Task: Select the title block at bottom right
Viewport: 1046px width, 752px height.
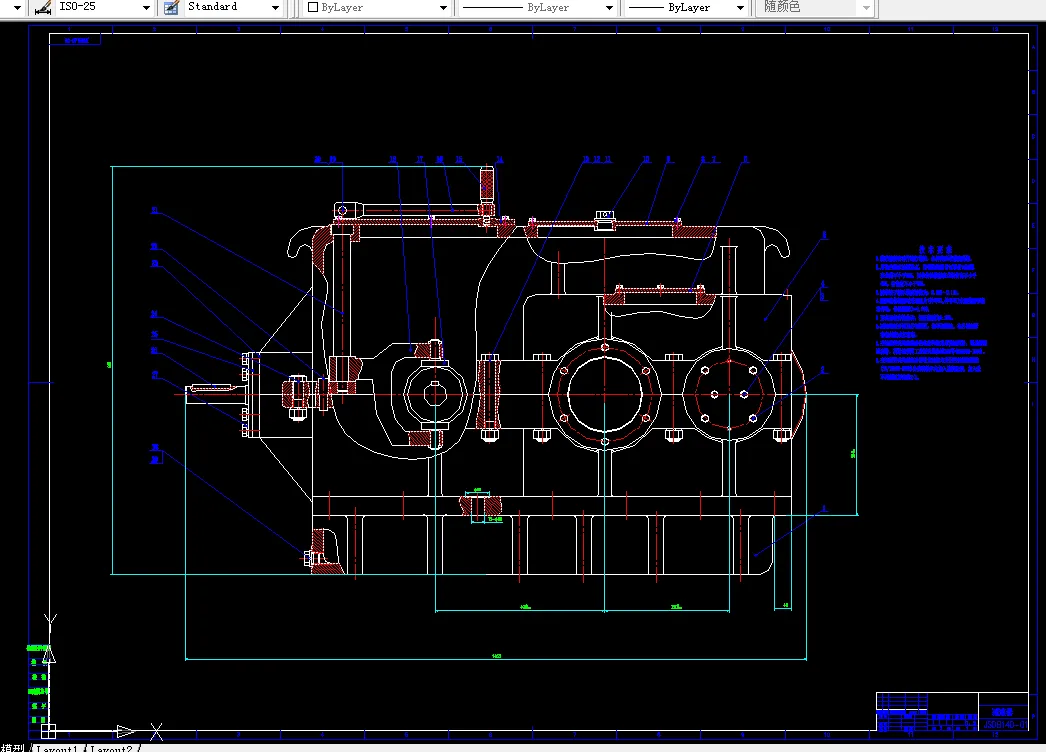Action: [952, 712]
